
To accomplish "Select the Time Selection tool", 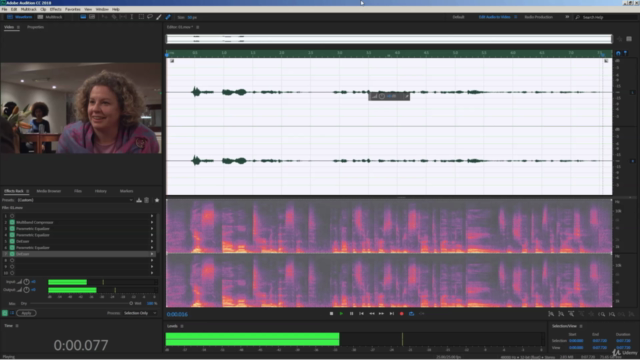I will (132, 17).
